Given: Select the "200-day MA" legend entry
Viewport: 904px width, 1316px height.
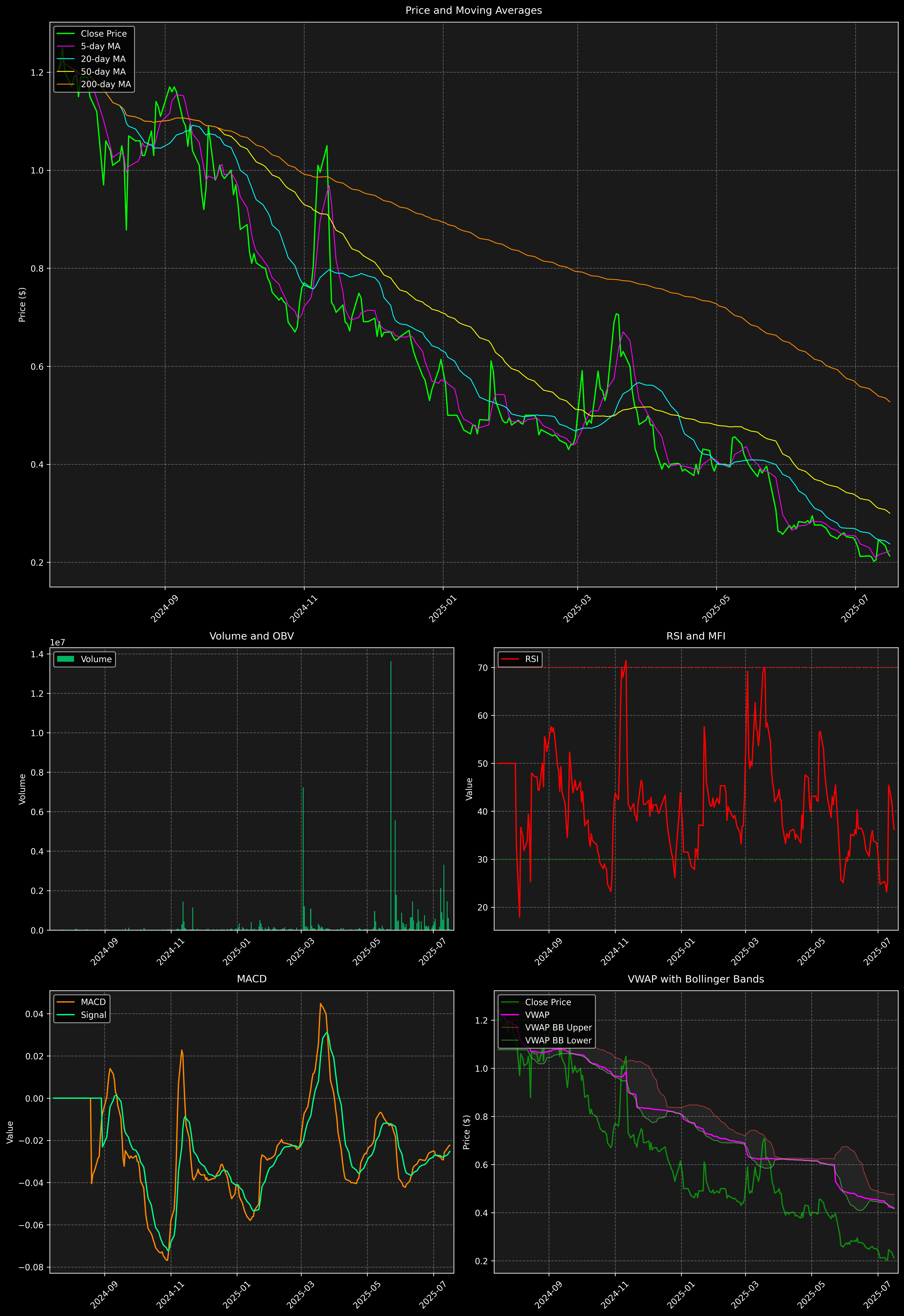Looking at the screenshot, I should pos(106,84).
